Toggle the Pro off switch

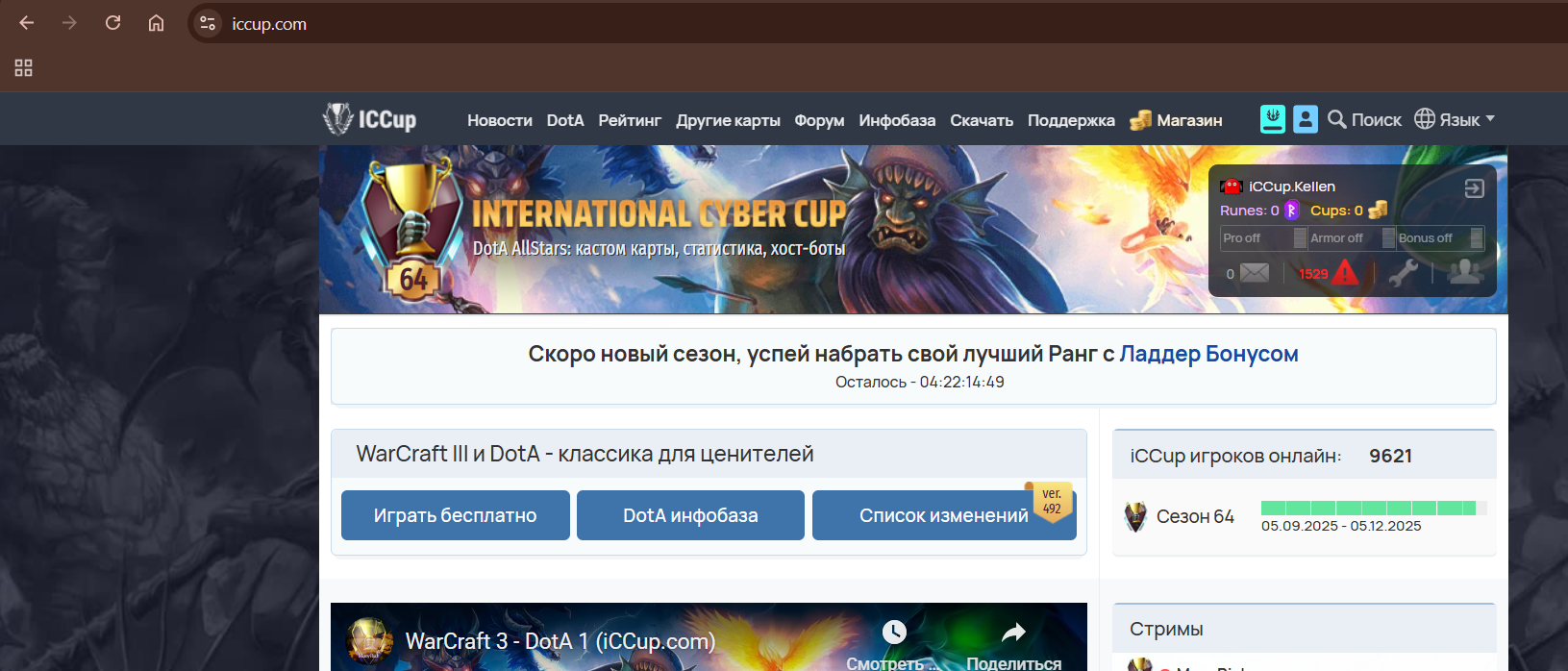(1264, 238)
